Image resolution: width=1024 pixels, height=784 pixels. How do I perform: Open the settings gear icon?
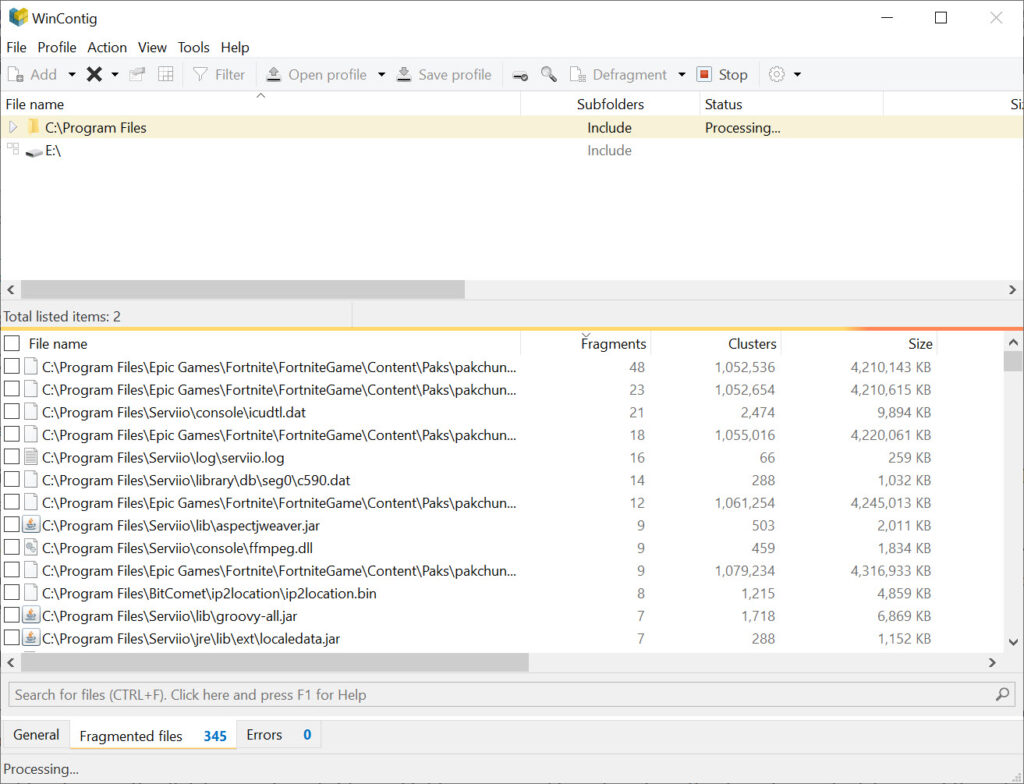click(x=776, y=74)
